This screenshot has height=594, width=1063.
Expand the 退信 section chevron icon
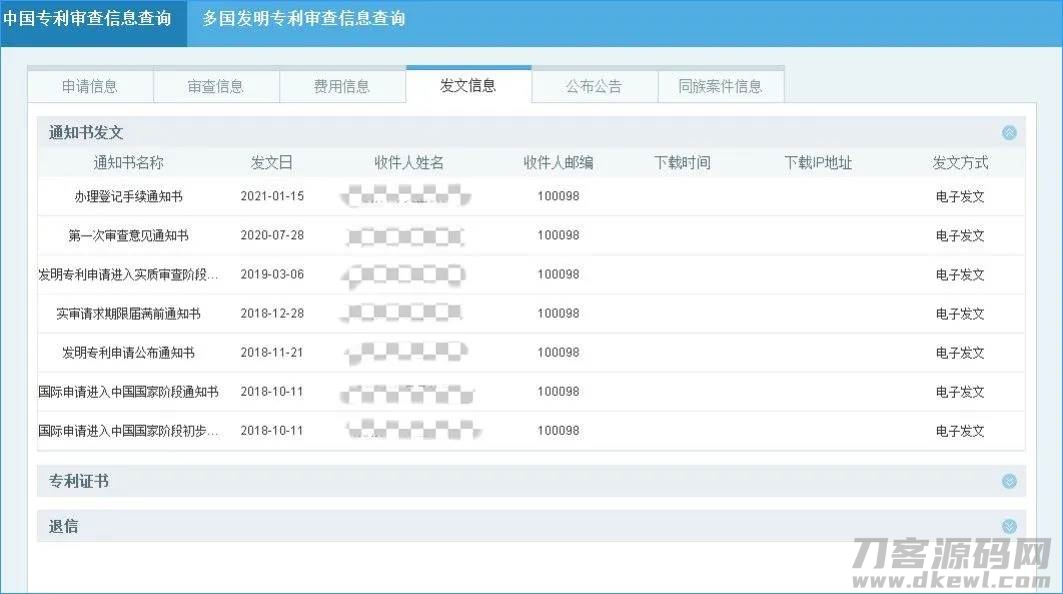tap(1010, 525)
